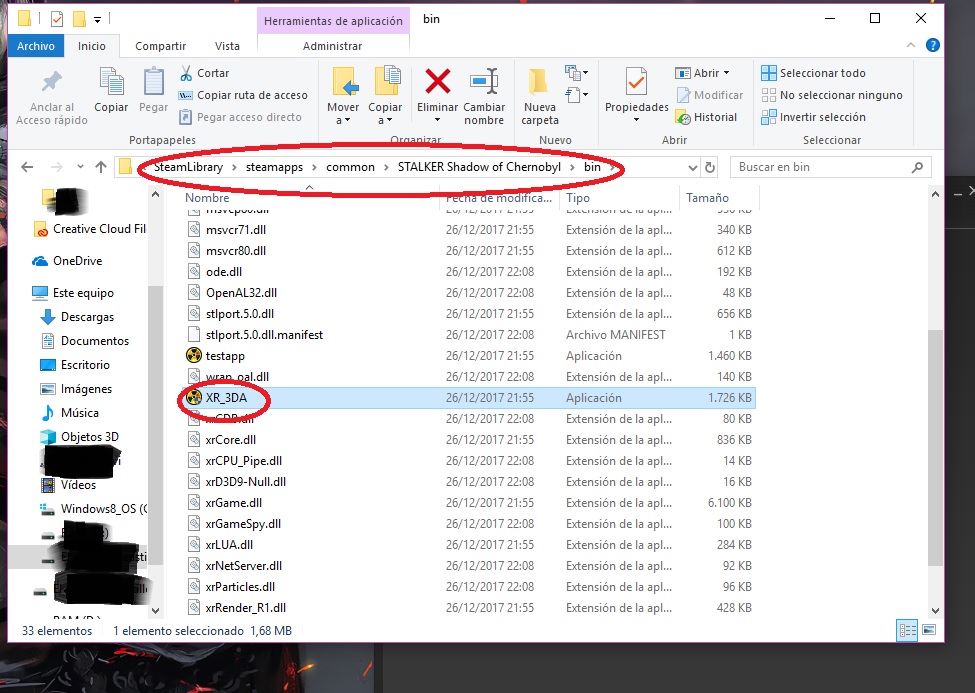This screenshot has height=693, width=975.
Task: Select the OpenAL32.dll file
Action: [x=241, y=292]
